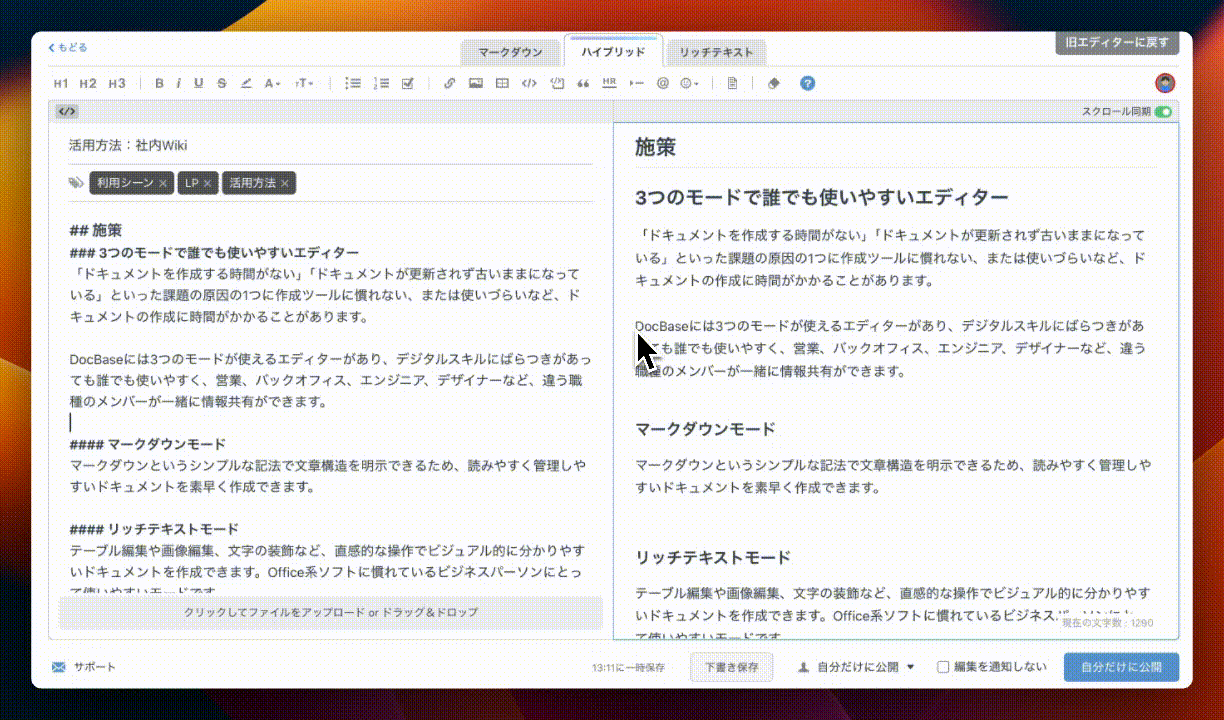Remove the LP tag with its × button
The height and width of the screenshot is (720, 1224).
(208, 183)
